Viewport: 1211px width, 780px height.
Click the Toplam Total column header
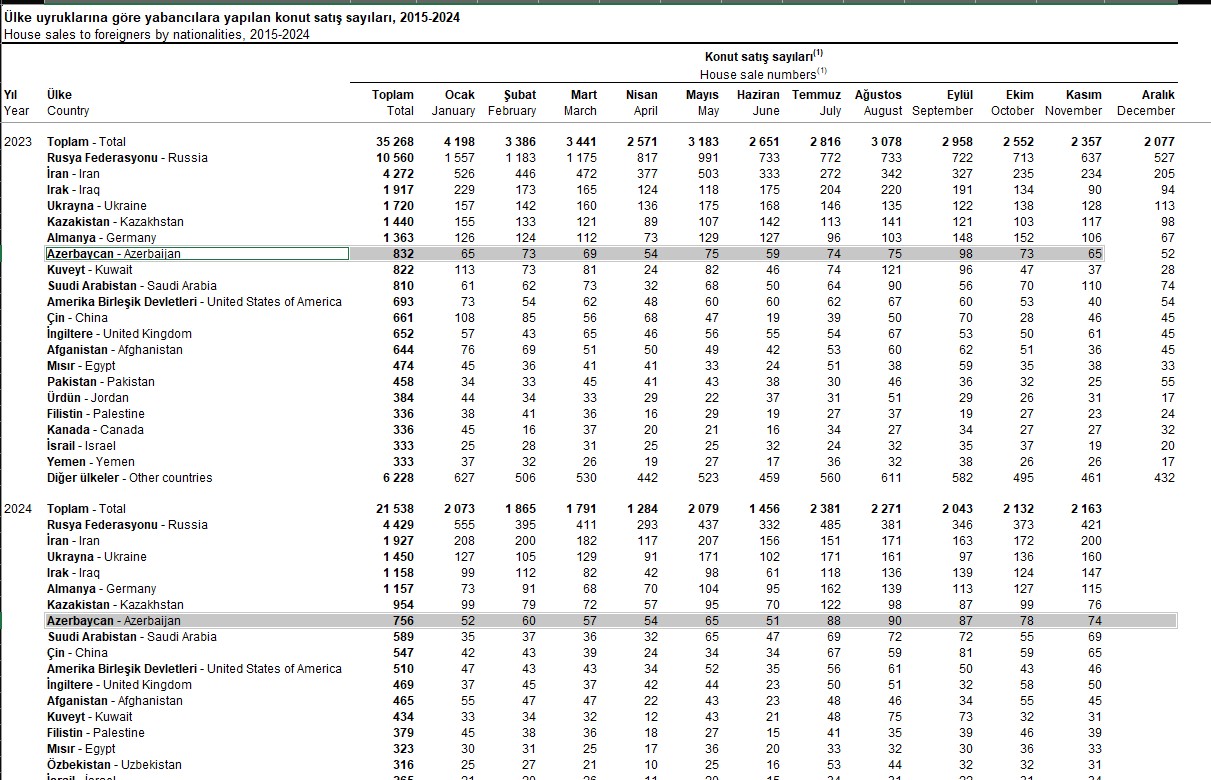(x=393, y=103)
